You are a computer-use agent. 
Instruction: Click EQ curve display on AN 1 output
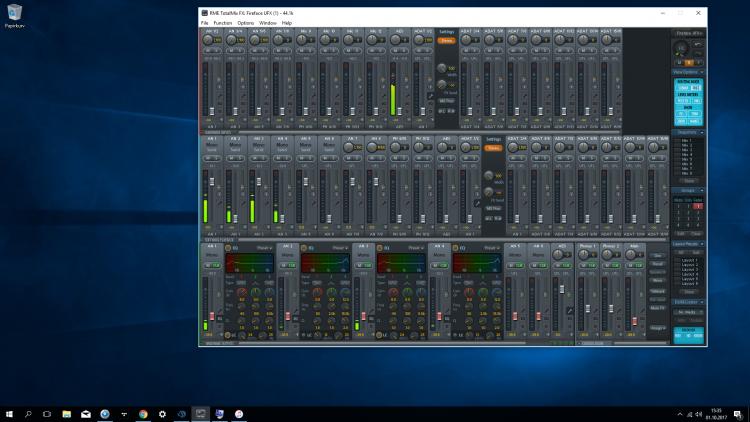[x=249, y=263]
